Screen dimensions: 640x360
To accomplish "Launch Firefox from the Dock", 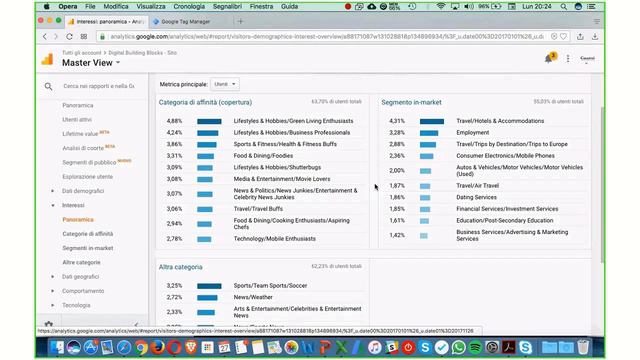I will (x=158, y=347).
